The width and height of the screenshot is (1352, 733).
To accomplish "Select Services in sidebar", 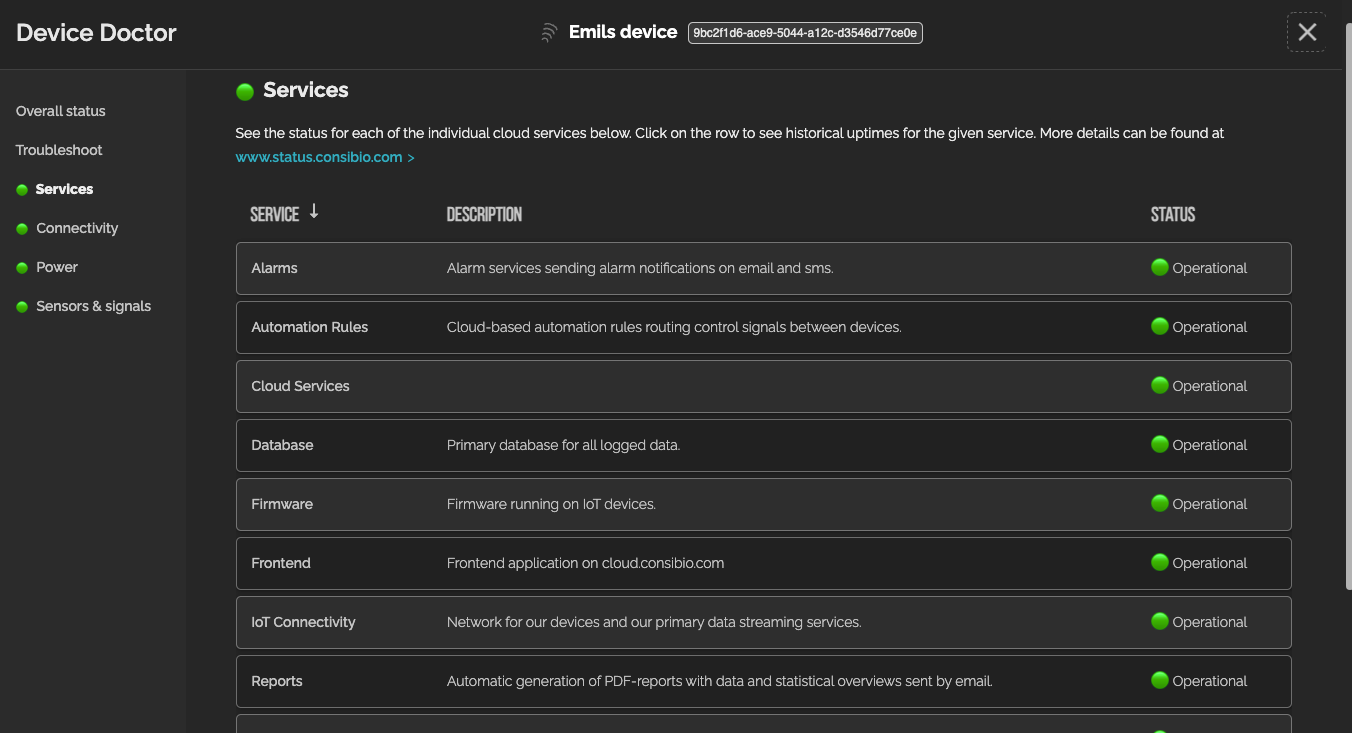I will pyautogui.click(x=64, y=189).
